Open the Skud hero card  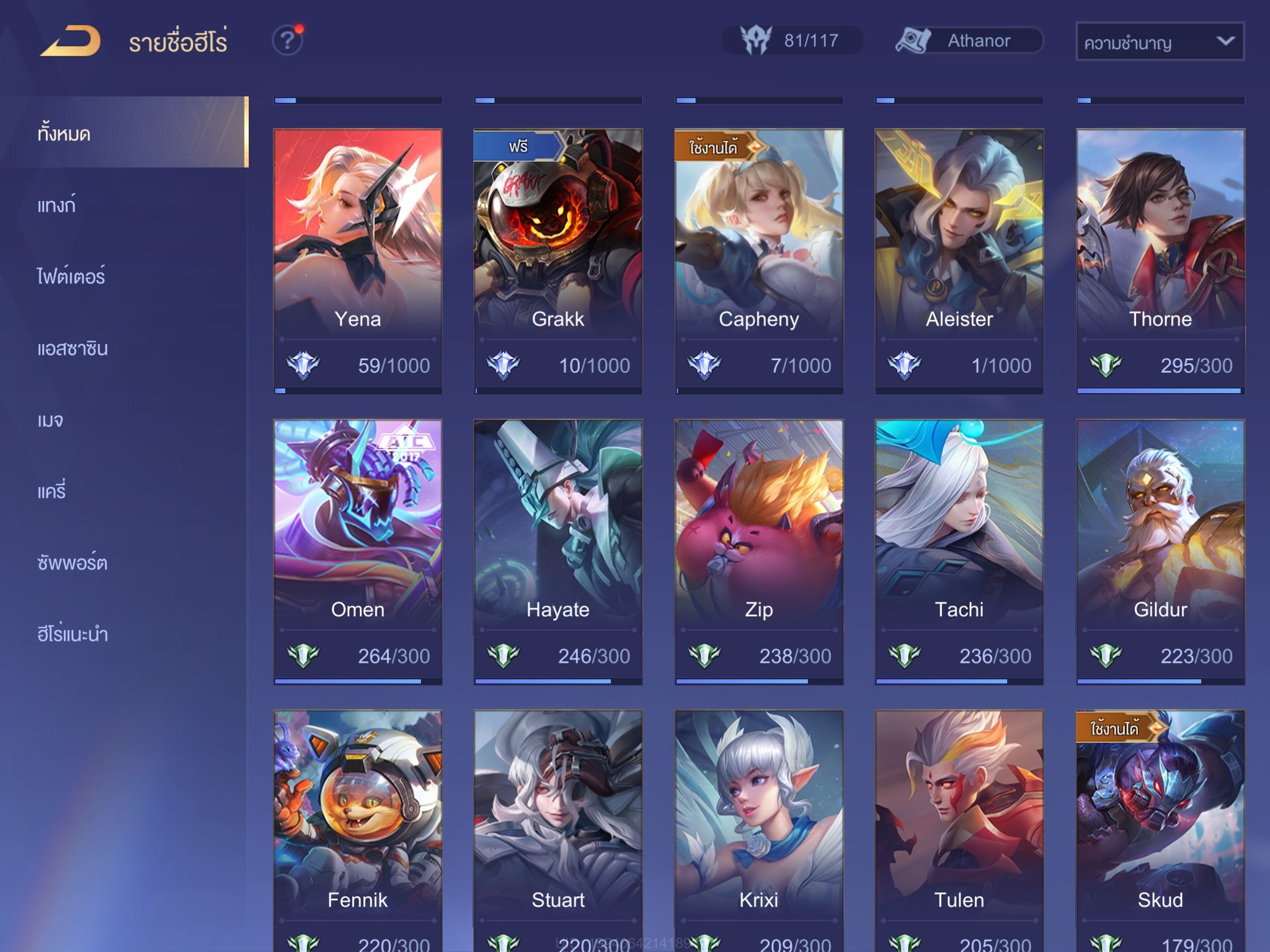[x=1160, y=831]
